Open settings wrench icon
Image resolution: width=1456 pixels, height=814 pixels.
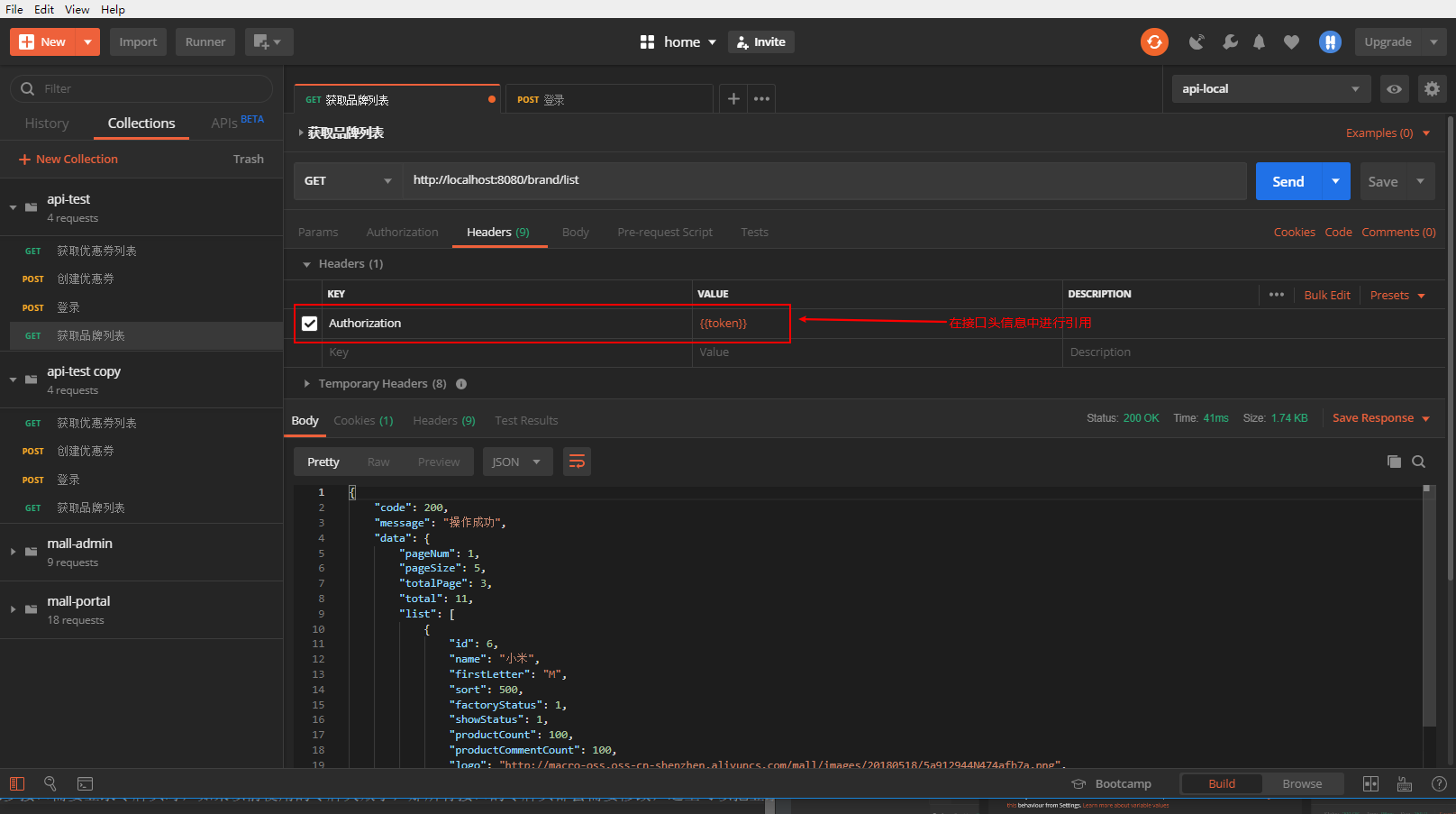click(1230, 42)
